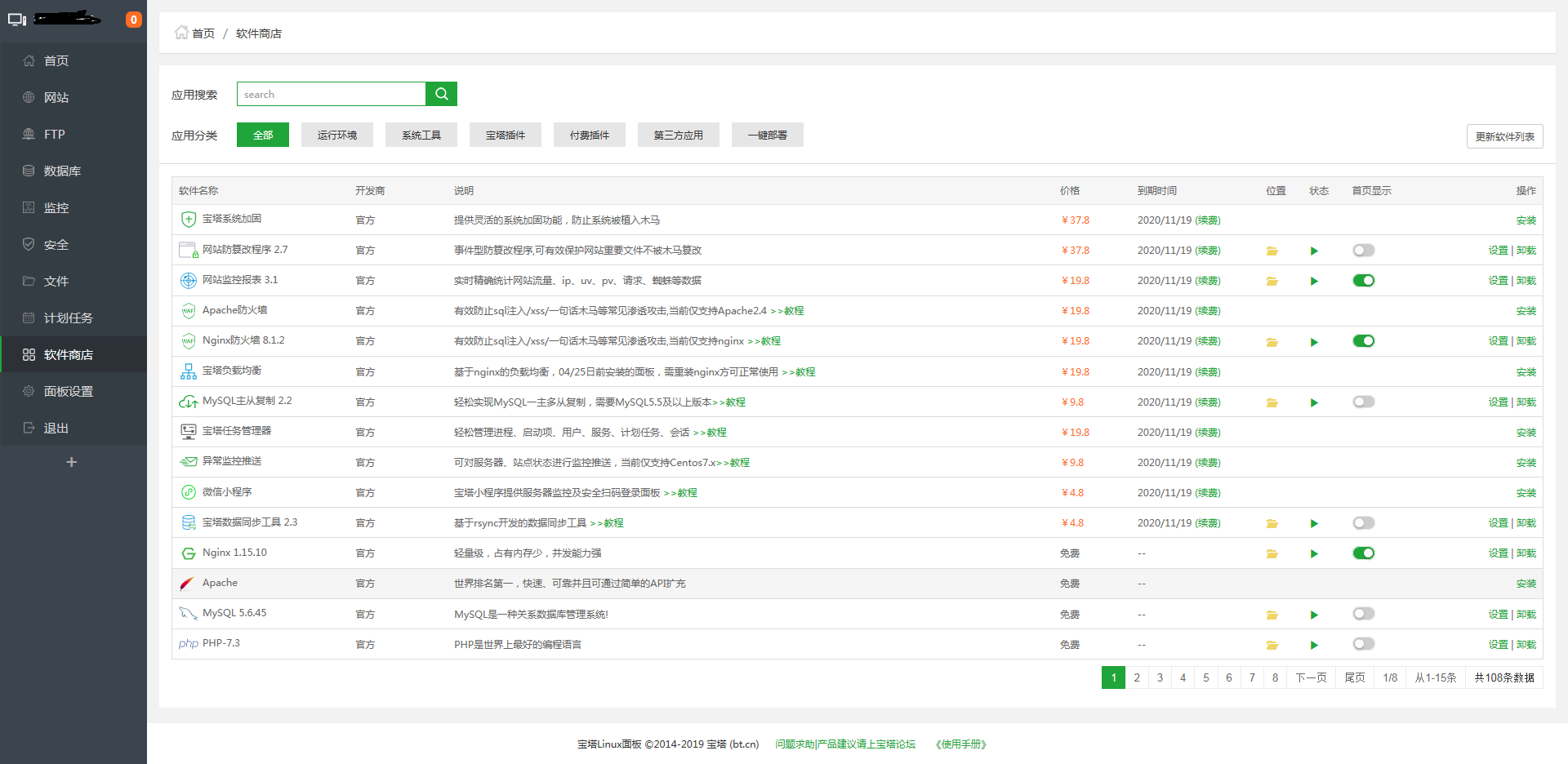Enable homepage display for 网站防篡改程序 2.7

point(1364,250)
